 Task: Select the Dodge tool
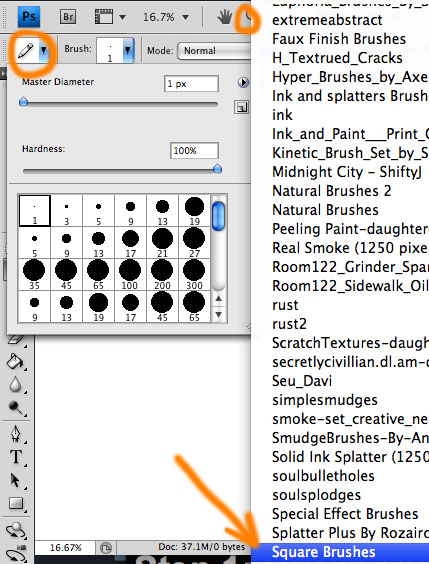point(15,408)
